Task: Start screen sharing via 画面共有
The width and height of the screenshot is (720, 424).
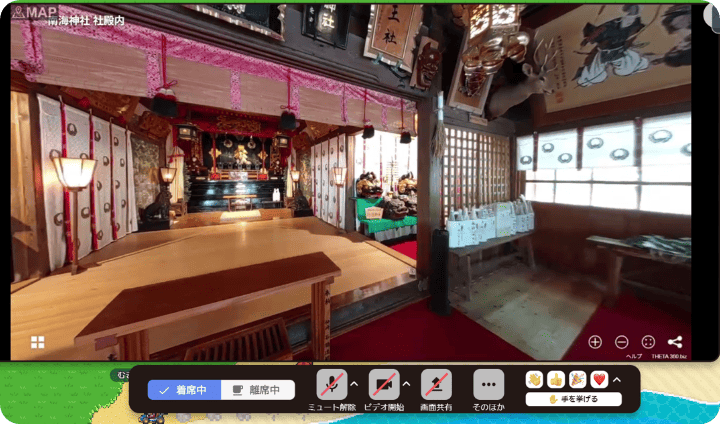Action: 436,384
